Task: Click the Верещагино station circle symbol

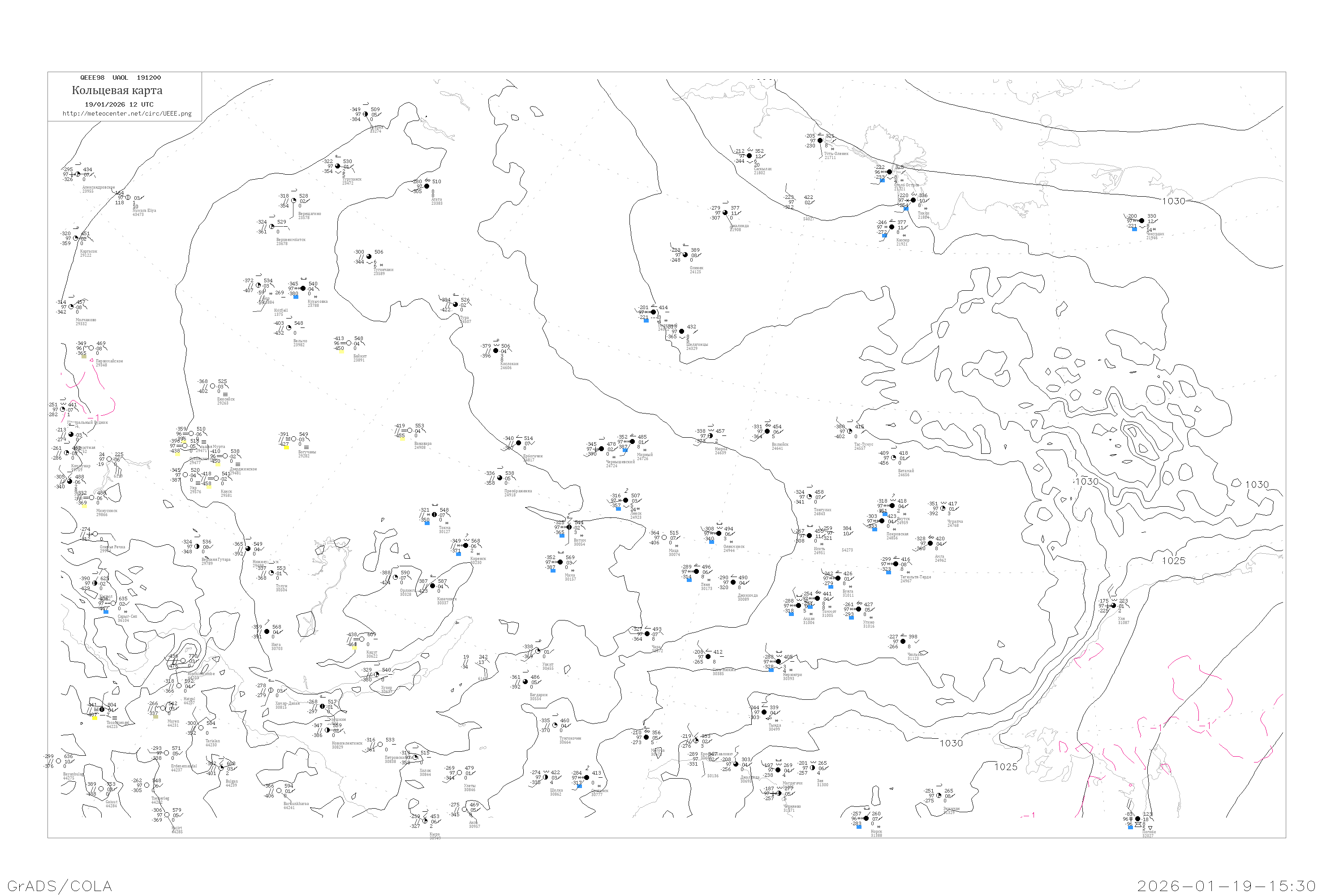Action: tap(294, 201)
